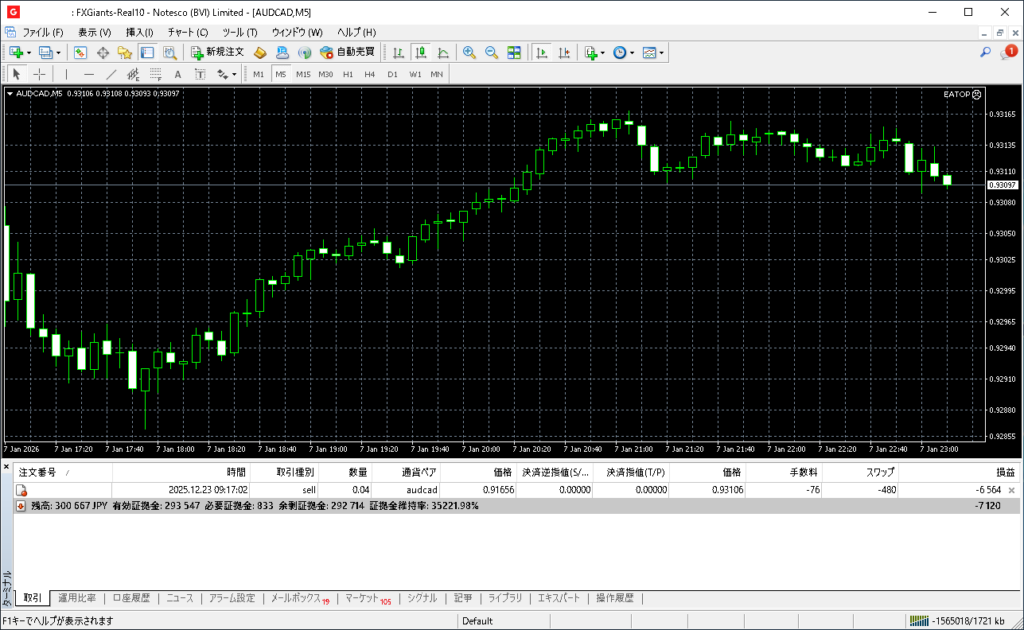Close the audcad sell order row
1024x630 pixels.
[1011, 490]
